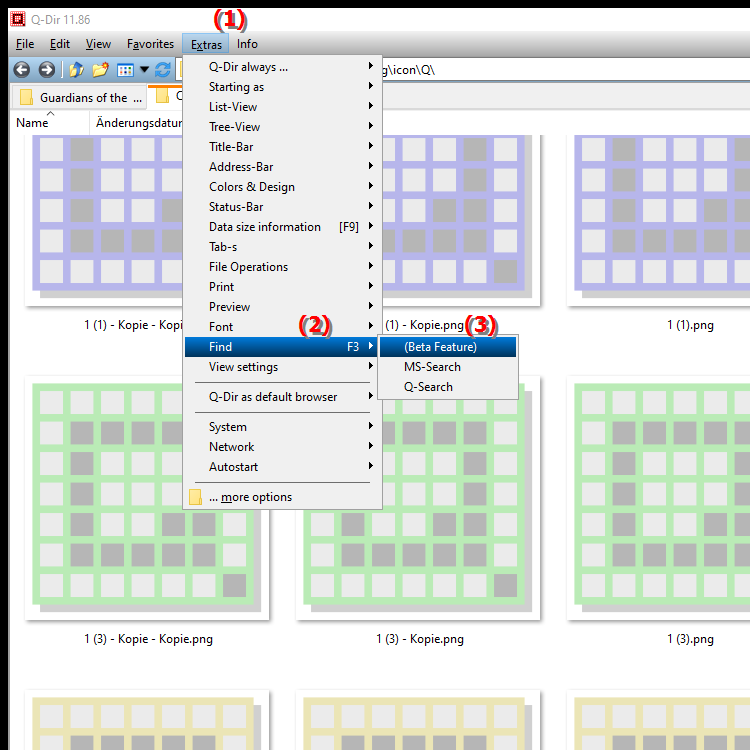
Task: Click the Q-Dir application logo icon
Action: pyautogui.click(x=18, y=19)
